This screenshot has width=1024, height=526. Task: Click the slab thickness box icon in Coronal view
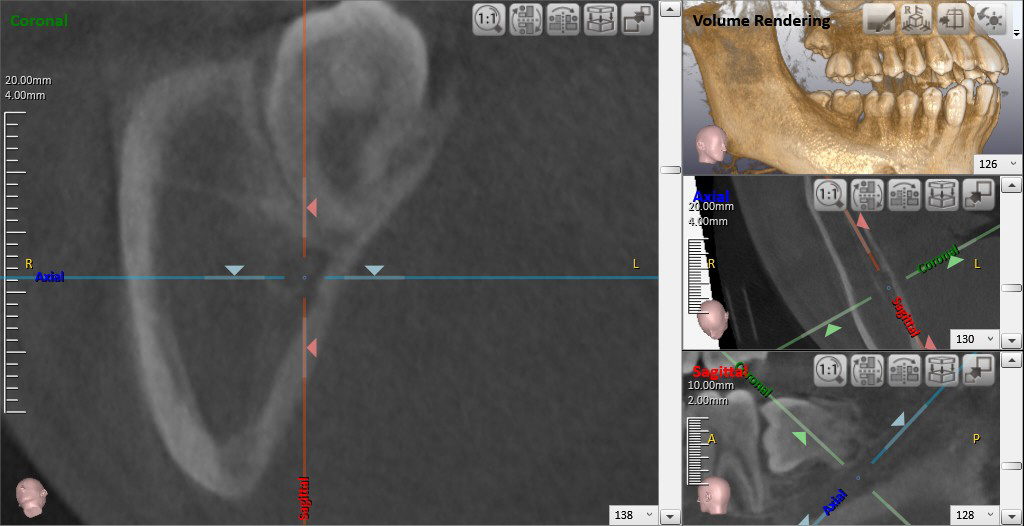[x=600, y=20]
